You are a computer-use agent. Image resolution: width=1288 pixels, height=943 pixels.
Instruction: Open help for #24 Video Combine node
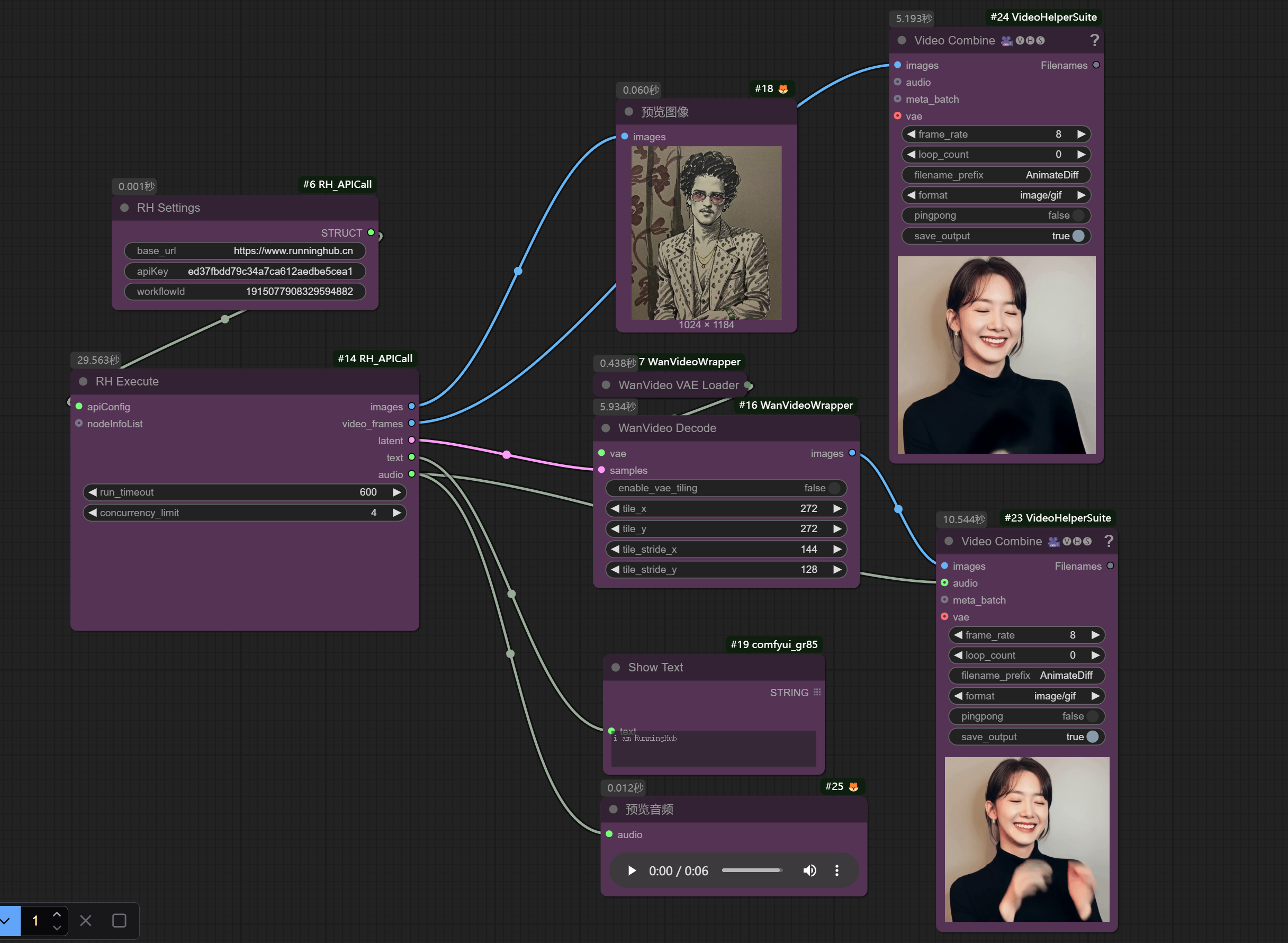click(x=1094, y=41)
